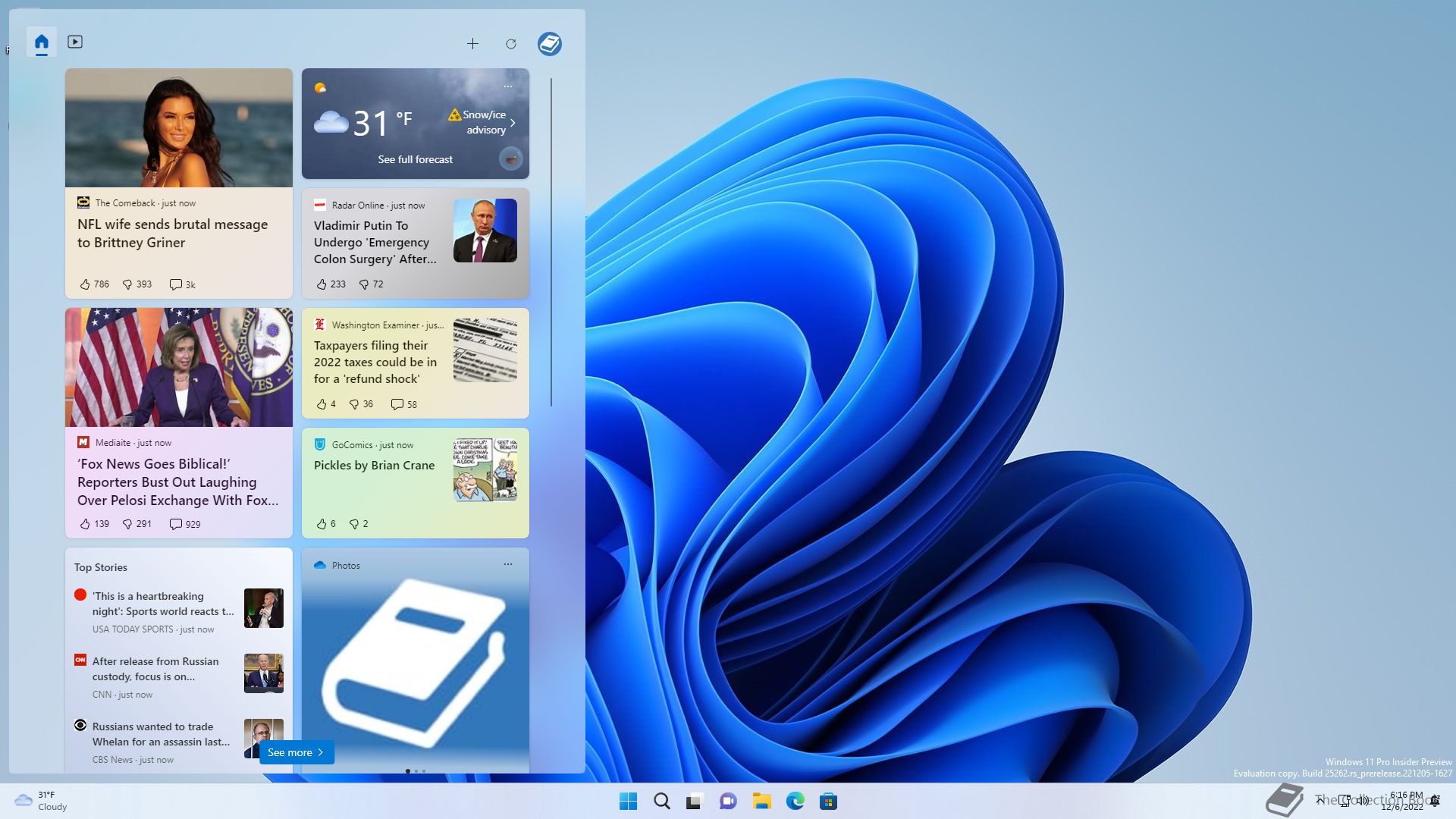This screenshot has height=819, width=1456.
Task: Open Taxpayers filing 2022 taxes headline
Action: [375, 362]
